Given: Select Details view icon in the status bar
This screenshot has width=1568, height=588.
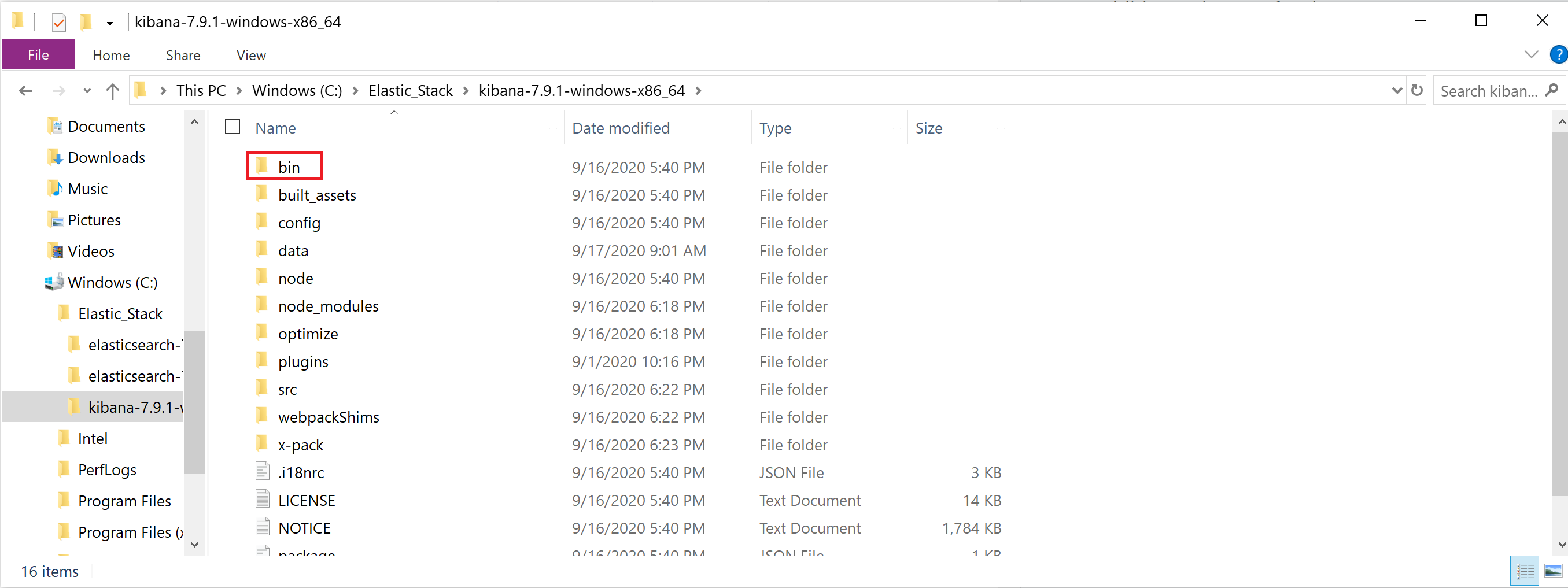Looking at the screenshot, I should [x=1525, y=570].
